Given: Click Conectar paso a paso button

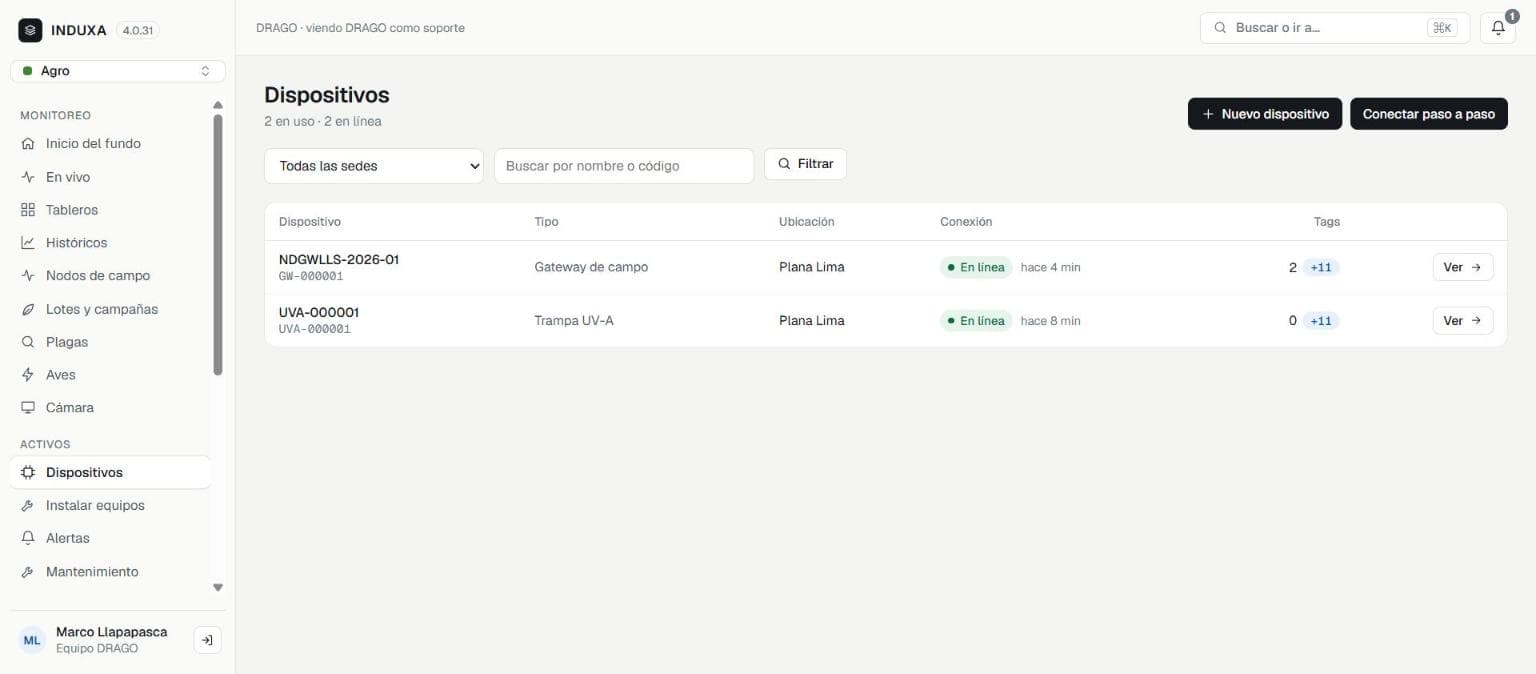Looking at the screenshot, I should (1429, 114).
